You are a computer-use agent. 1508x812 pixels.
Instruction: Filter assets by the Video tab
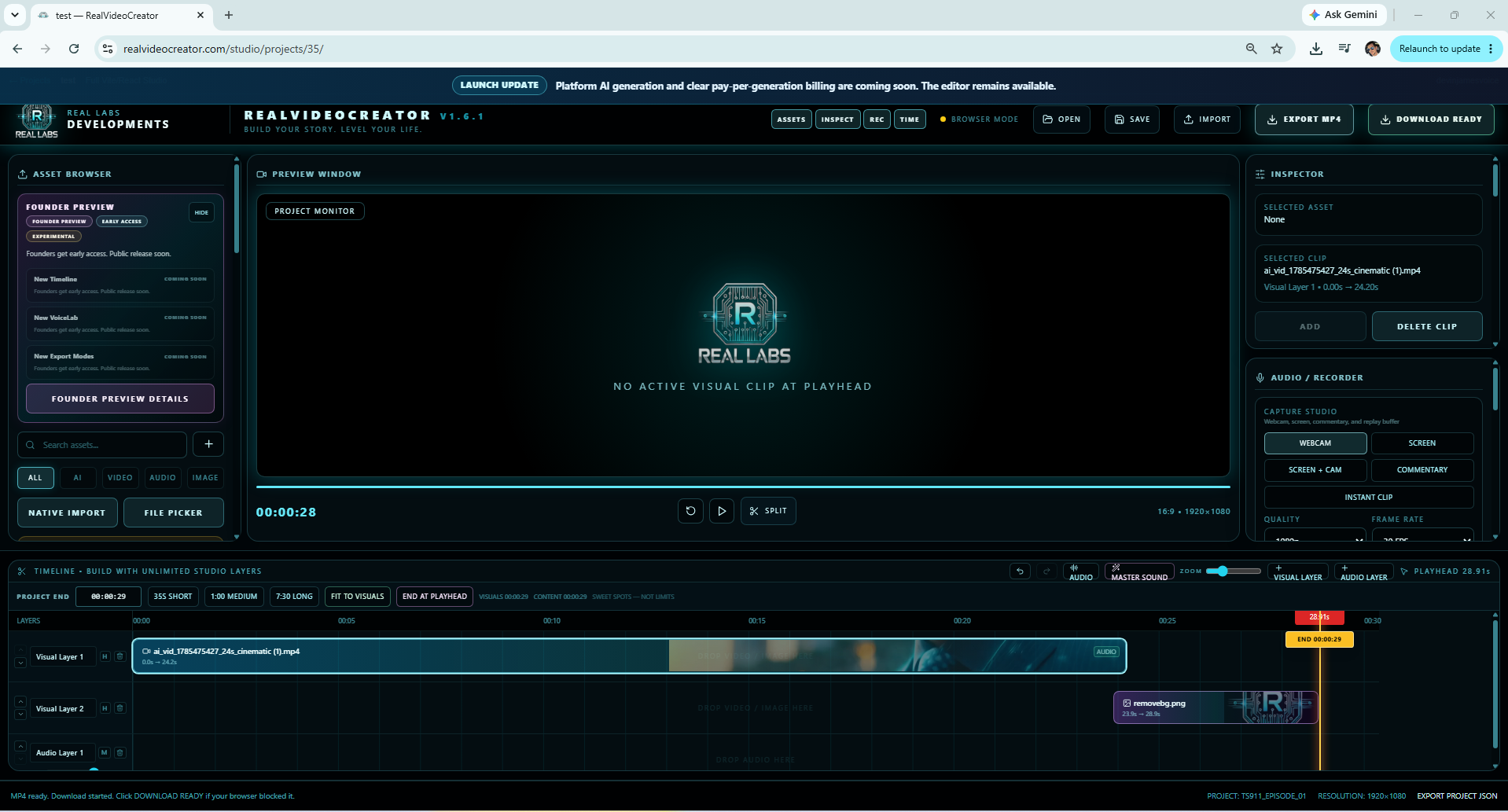(x=120, y=478)
